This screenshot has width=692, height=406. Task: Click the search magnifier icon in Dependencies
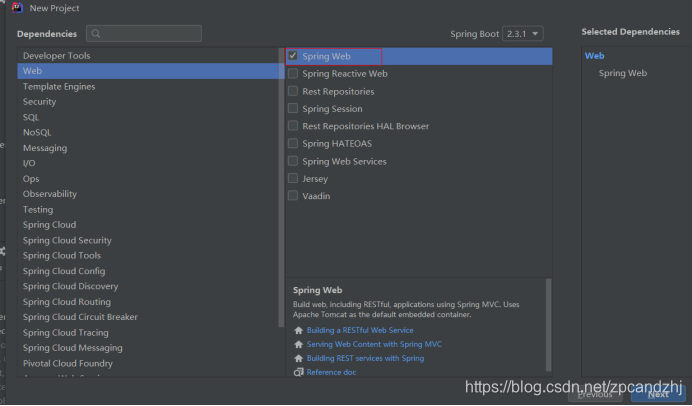click(96, 34)
